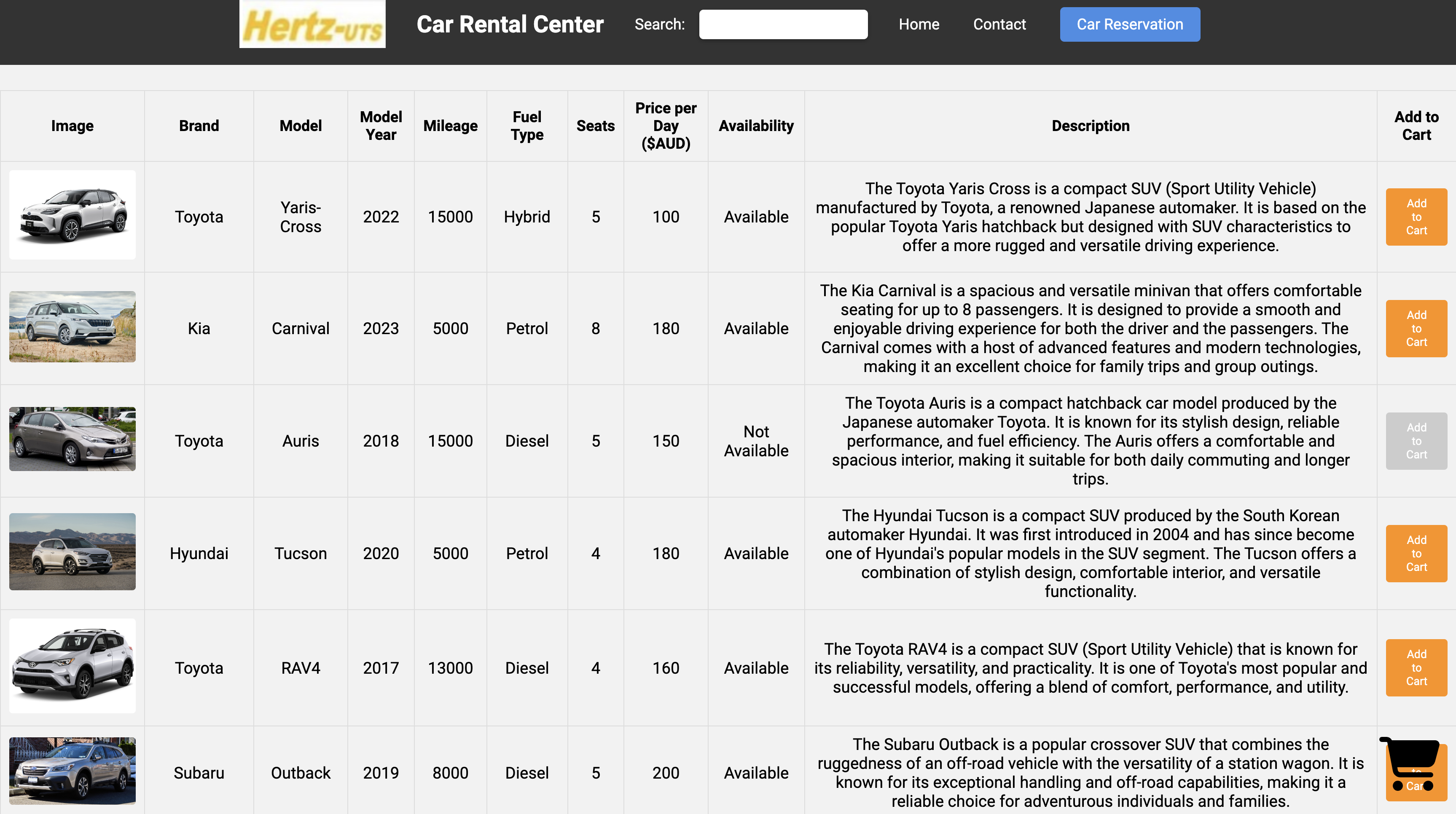Click the Hyundai Tucson car image
This screenshot has width=1456, height=814.
click(x=73, y=552)
